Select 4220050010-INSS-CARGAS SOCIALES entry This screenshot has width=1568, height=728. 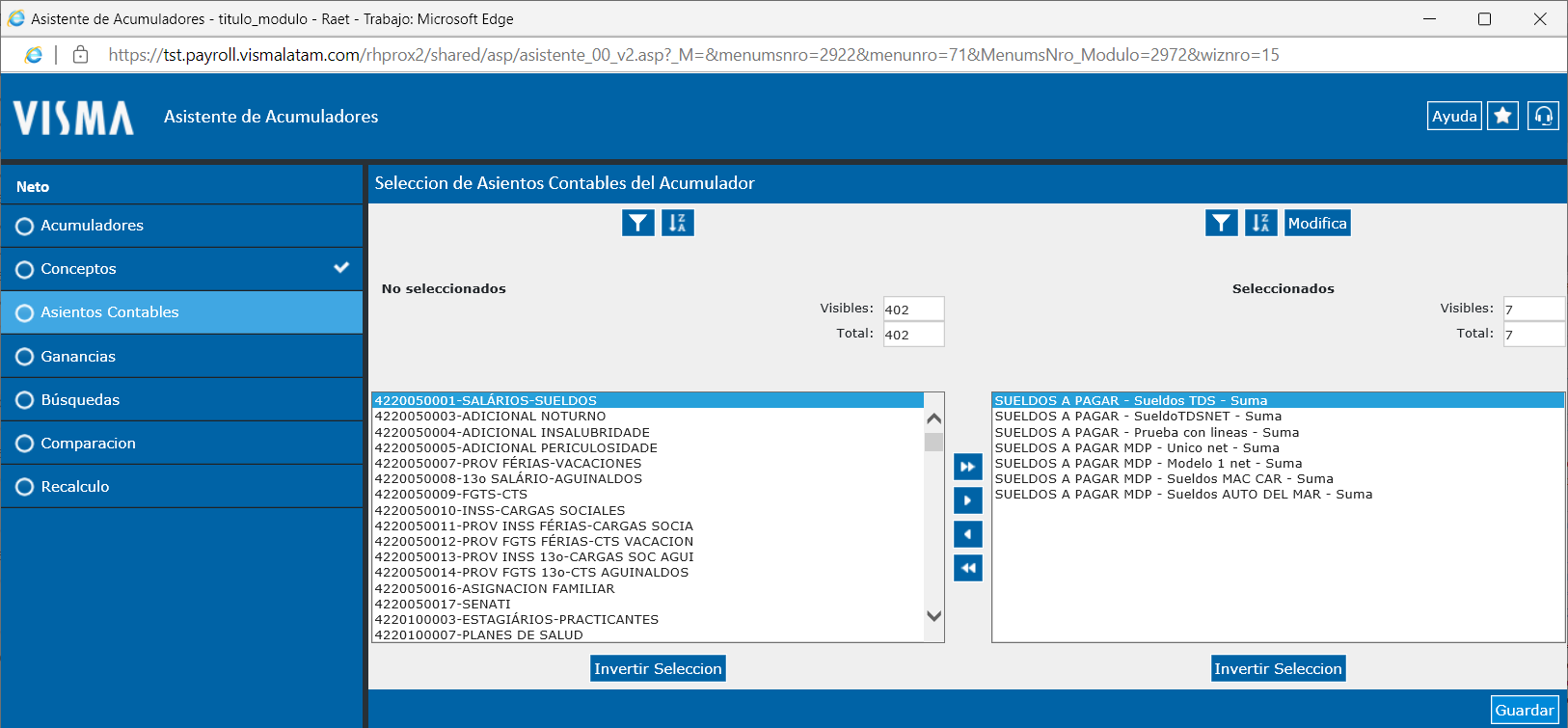648,510
